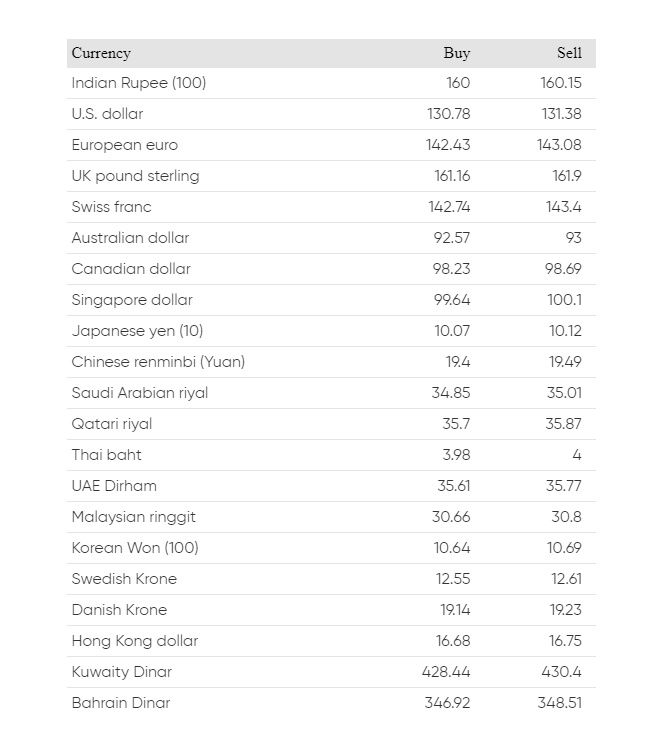Click the UAE Dirham row label

pos(114,486)
